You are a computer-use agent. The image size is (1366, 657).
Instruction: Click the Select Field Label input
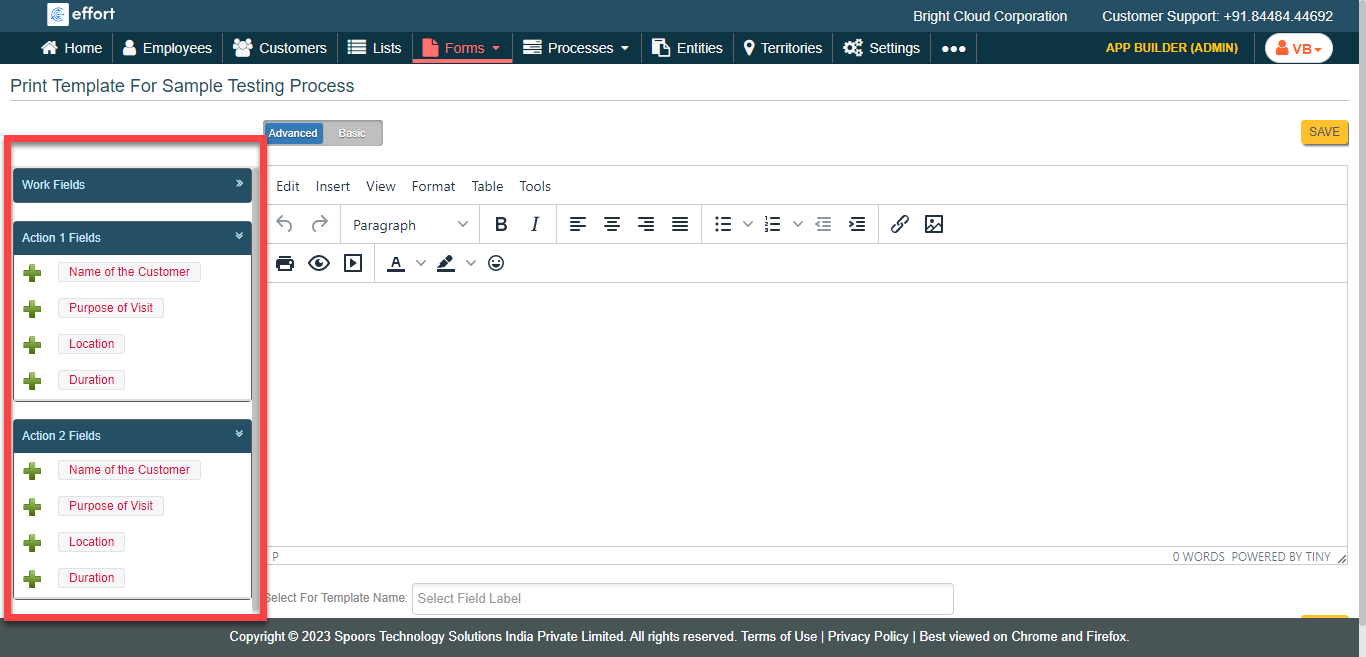tap(682, 599)
